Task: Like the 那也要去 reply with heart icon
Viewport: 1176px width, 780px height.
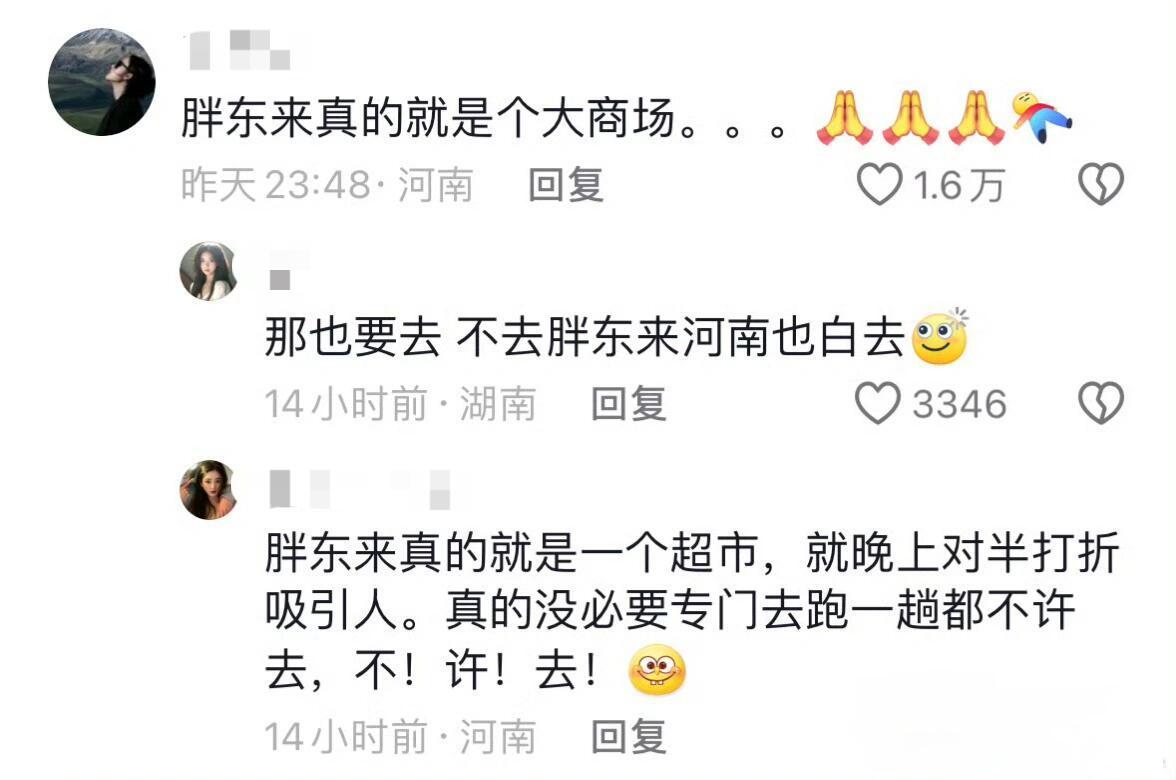Action: 878,403
